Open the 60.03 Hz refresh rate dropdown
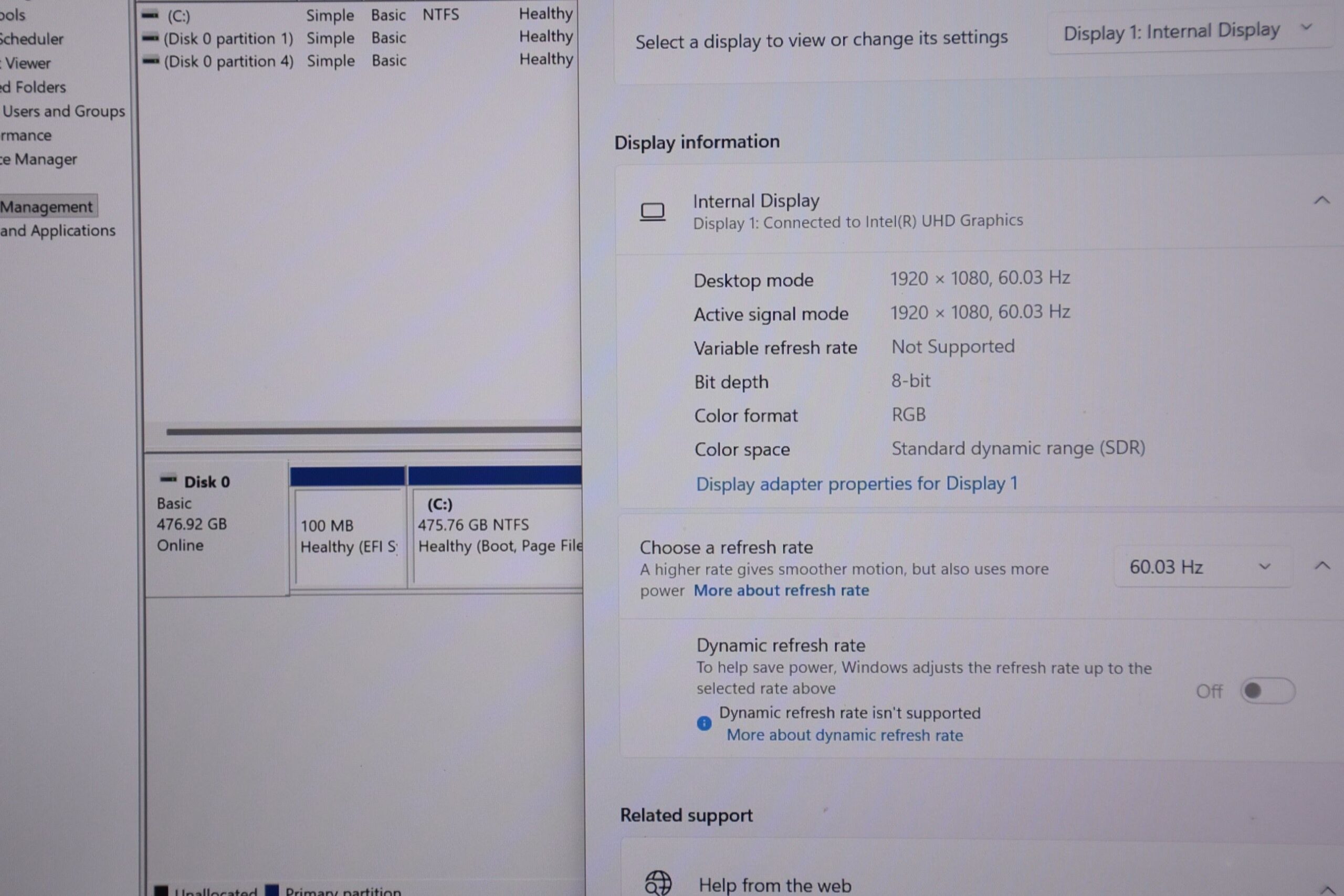 [x=1203, y=567]
